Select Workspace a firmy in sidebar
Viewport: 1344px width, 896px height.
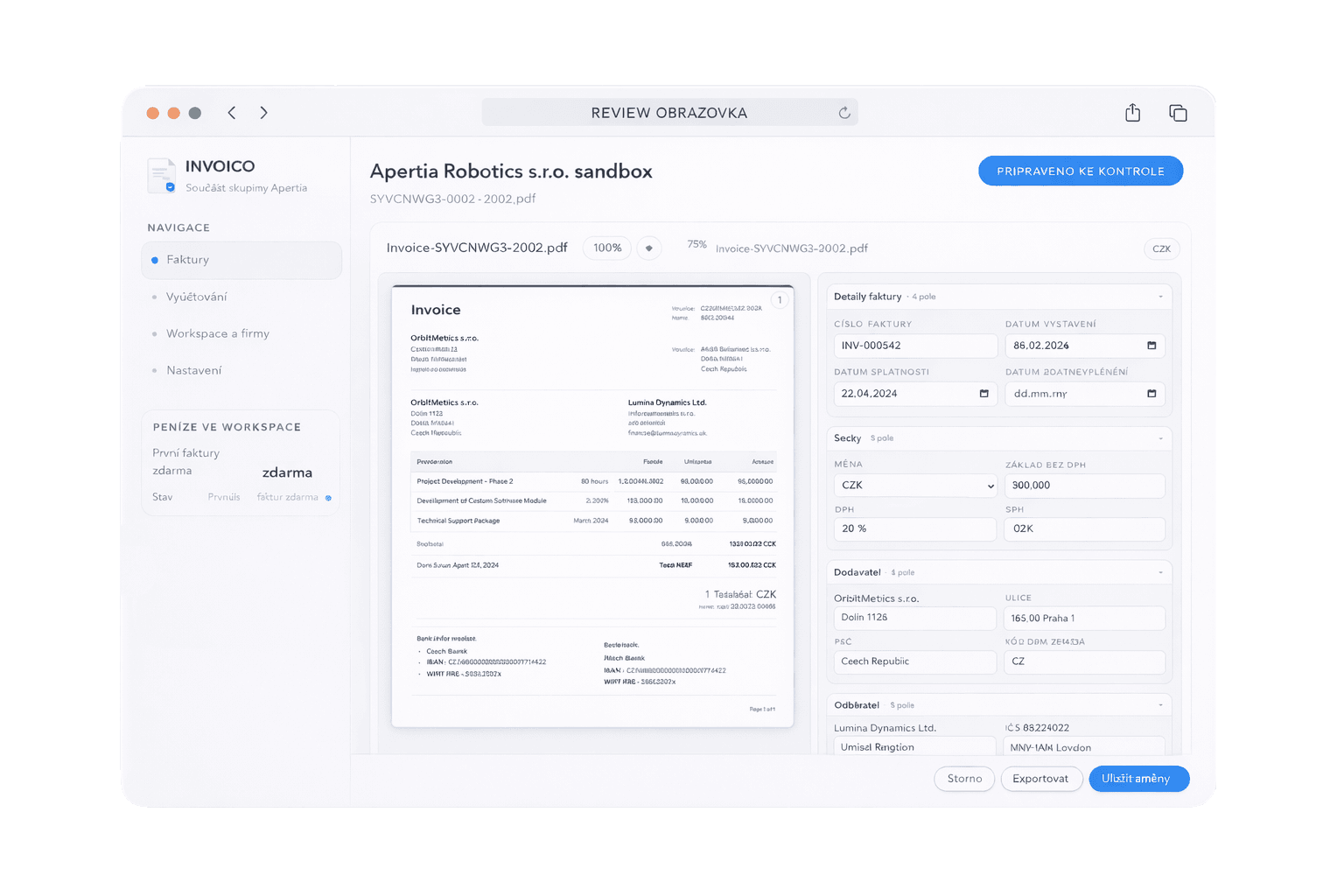point(217,333)
